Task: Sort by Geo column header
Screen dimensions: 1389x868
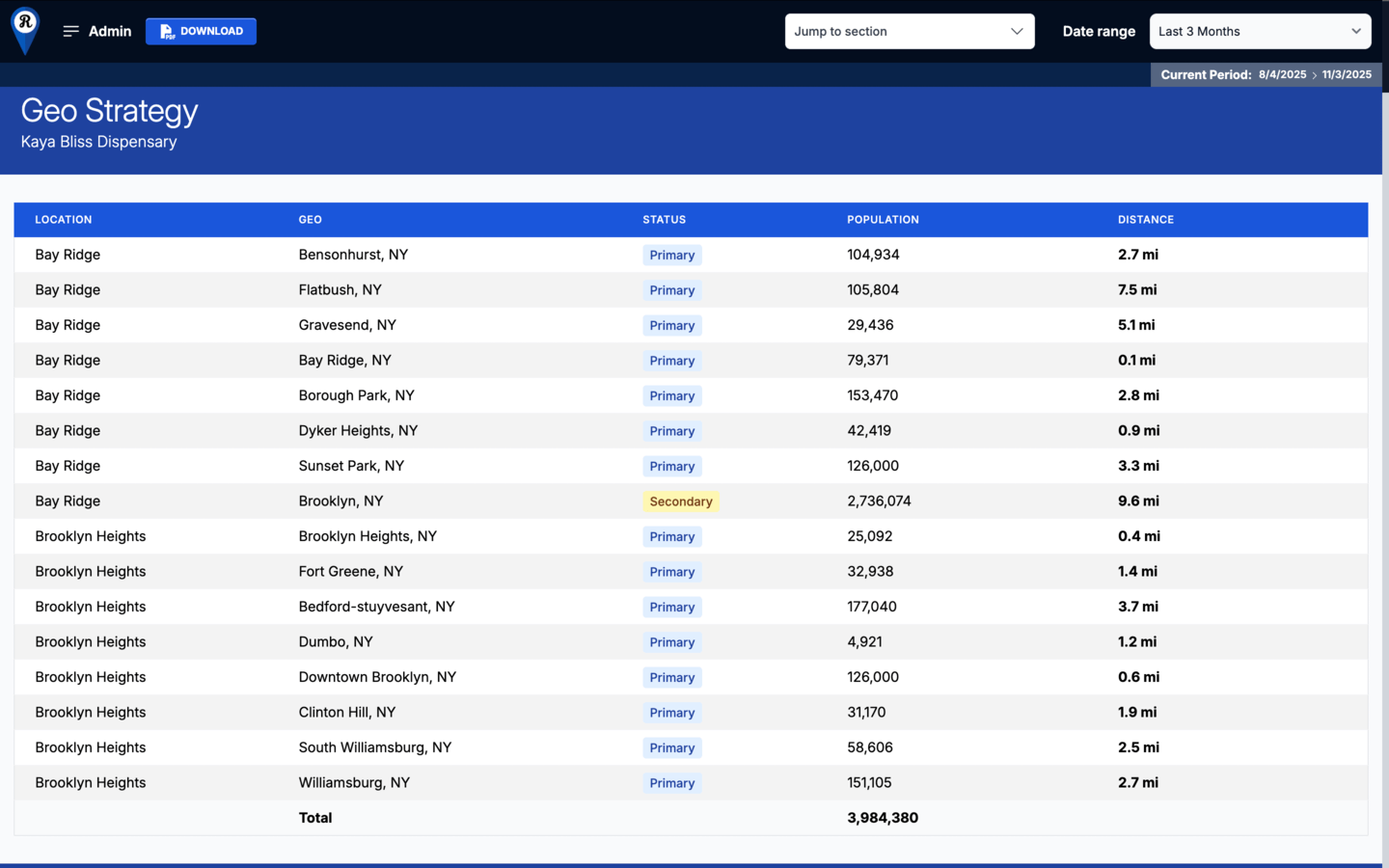Action: [x=310, y=220]
